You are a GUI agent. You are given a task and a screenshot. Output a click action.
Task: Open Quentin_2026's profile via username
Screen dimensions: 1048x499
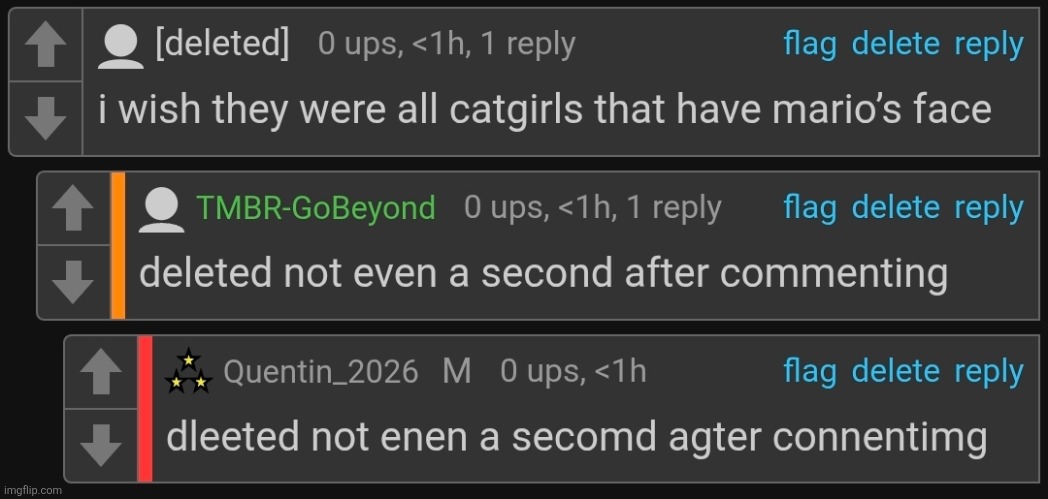click(320, 373)
